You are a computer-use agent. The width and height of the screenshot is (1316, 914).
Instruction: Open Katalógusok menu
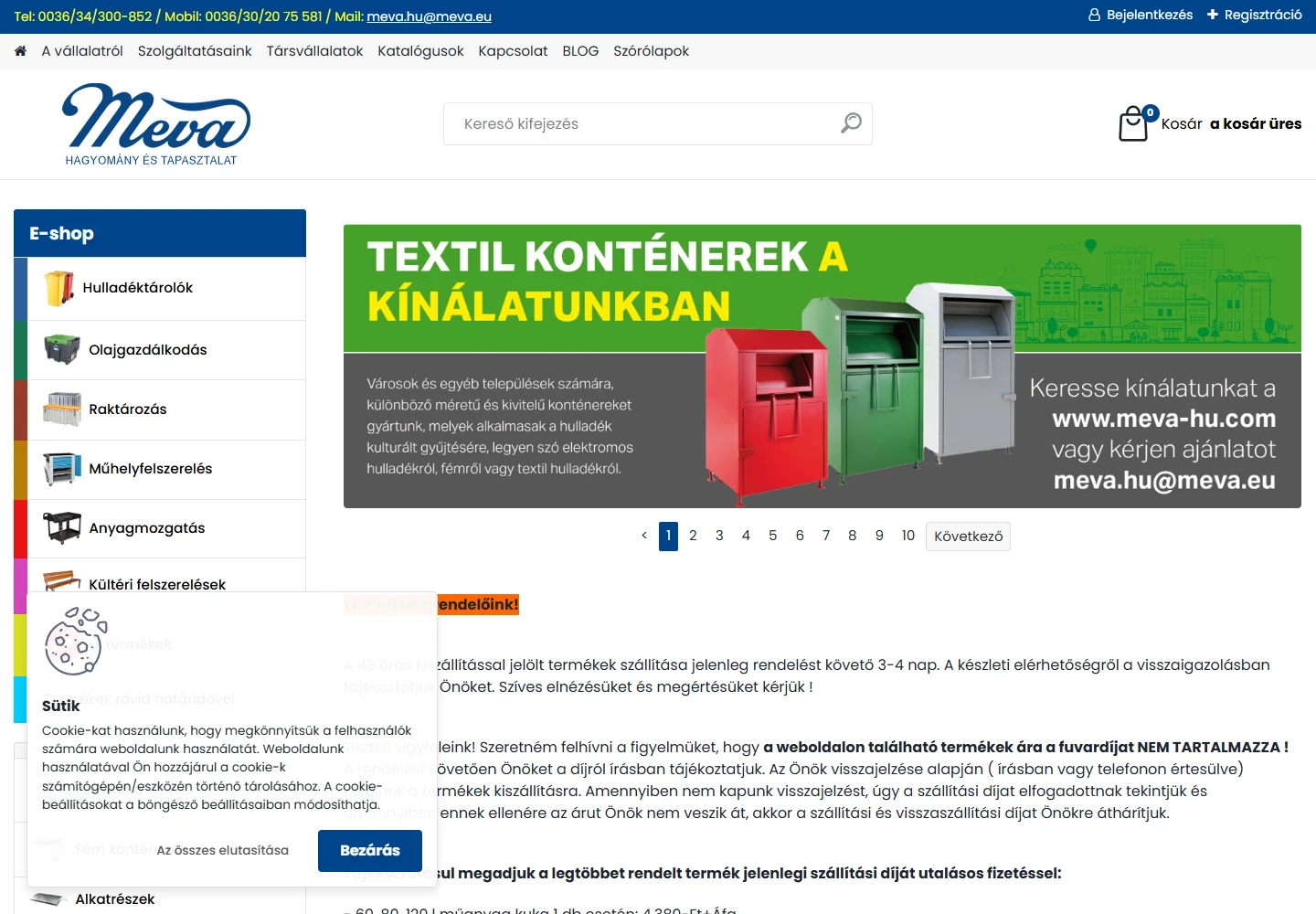tap(420, 51)
